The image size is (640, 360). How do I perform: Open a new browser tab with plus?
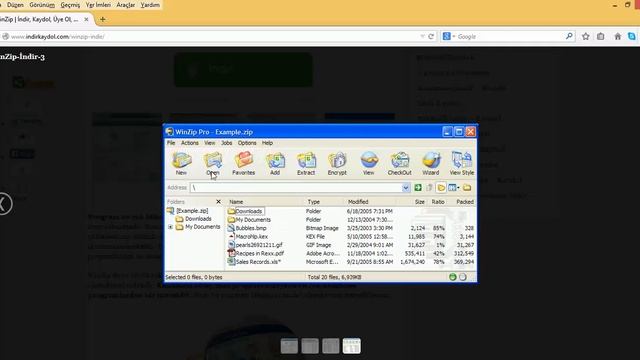[x=102, y=19]
